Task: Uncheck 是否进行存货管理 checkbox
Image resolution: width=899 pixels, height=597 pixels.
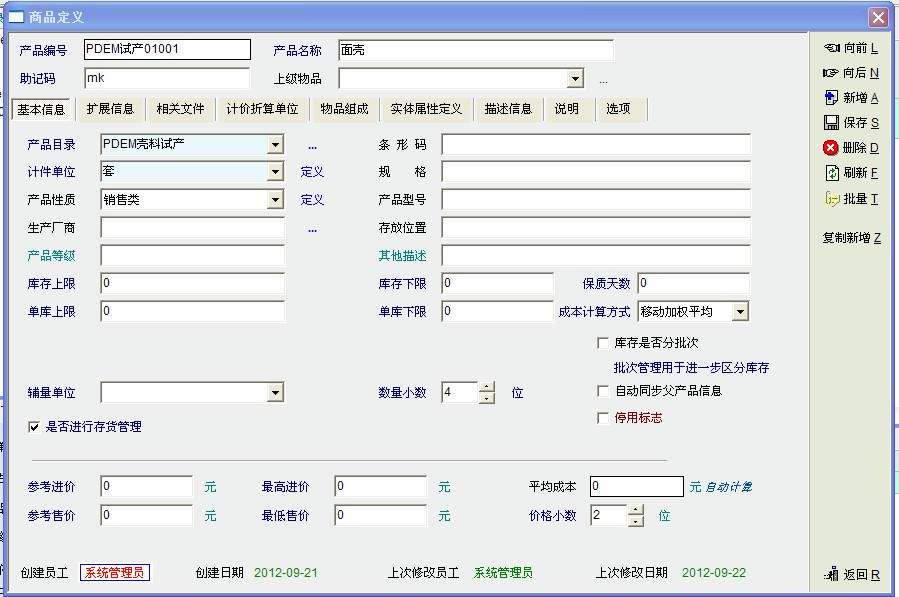Action: point(35,427)
